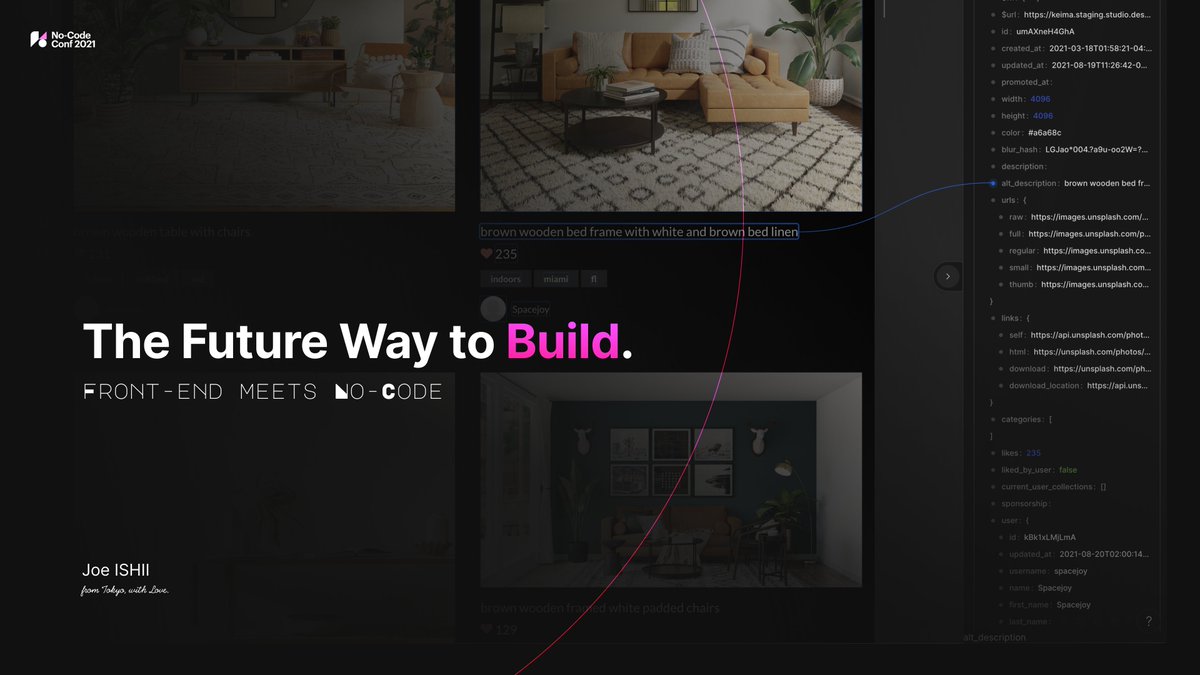Select the fl tag

click(594, 279)
